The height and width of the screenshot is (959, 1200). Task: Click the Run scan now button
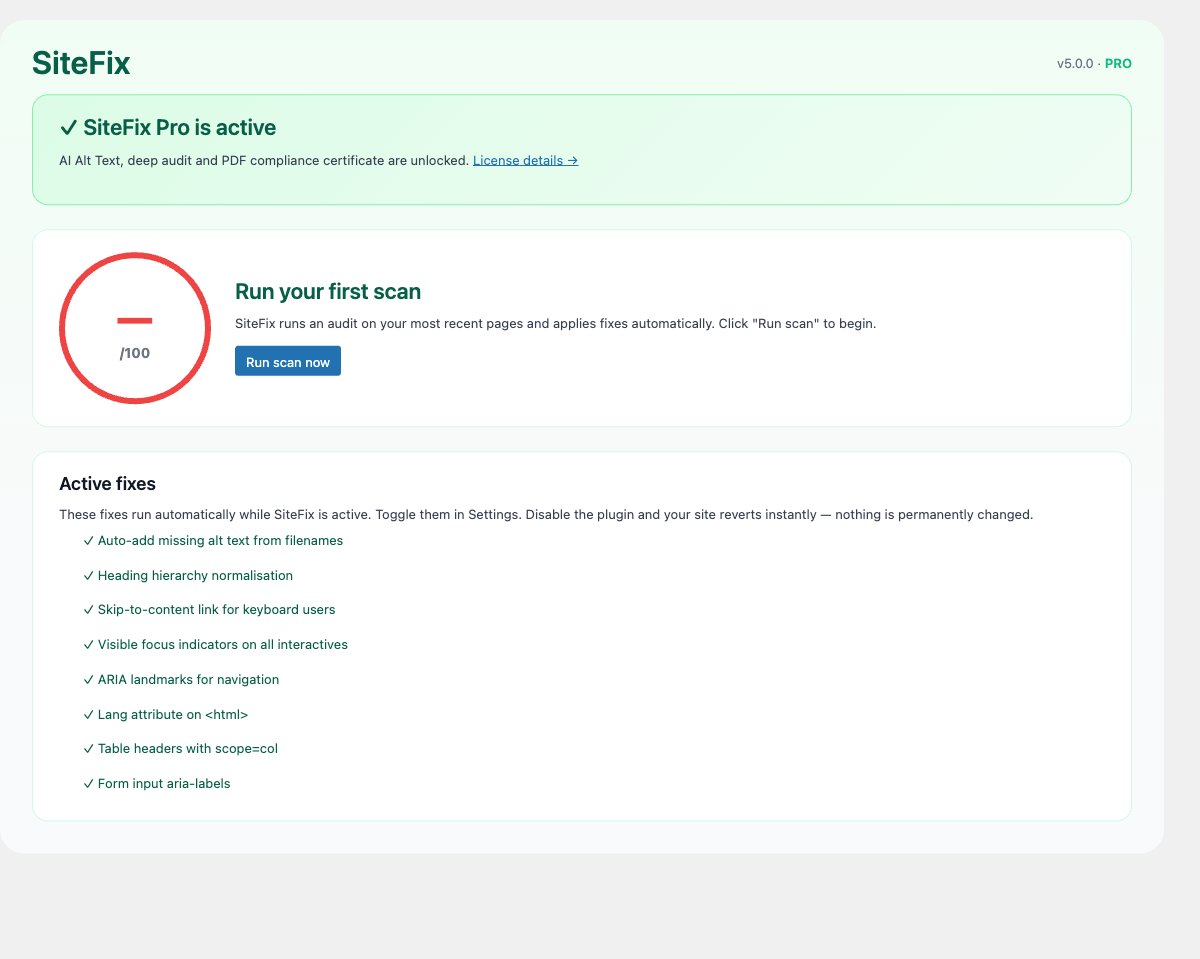(x=288, y=361)
